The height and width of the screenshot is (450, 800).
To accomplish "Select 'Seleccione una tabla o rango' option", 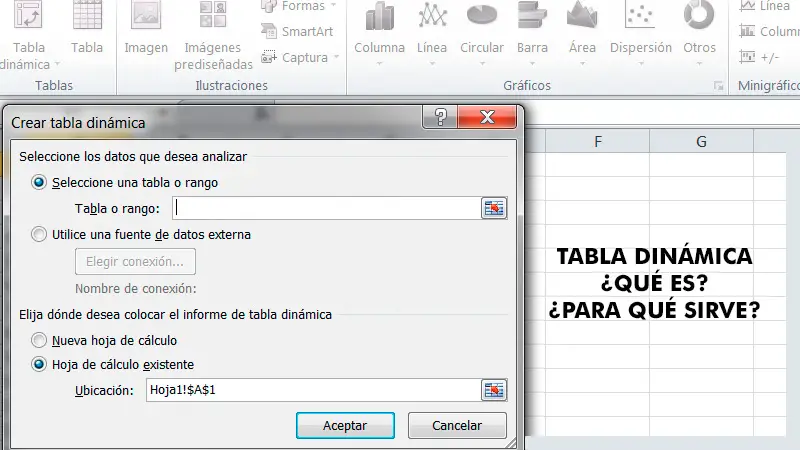I will [x=39, y=182].
